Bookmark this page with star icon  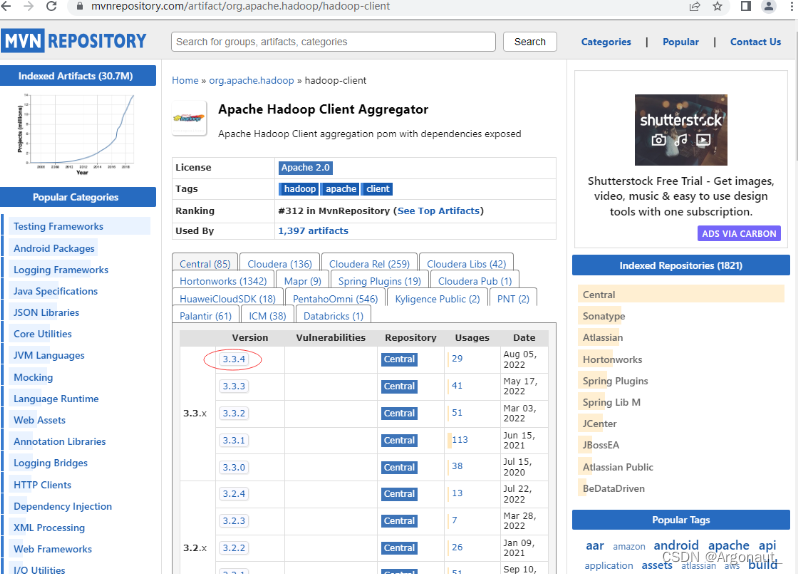[x=718, y=6]
